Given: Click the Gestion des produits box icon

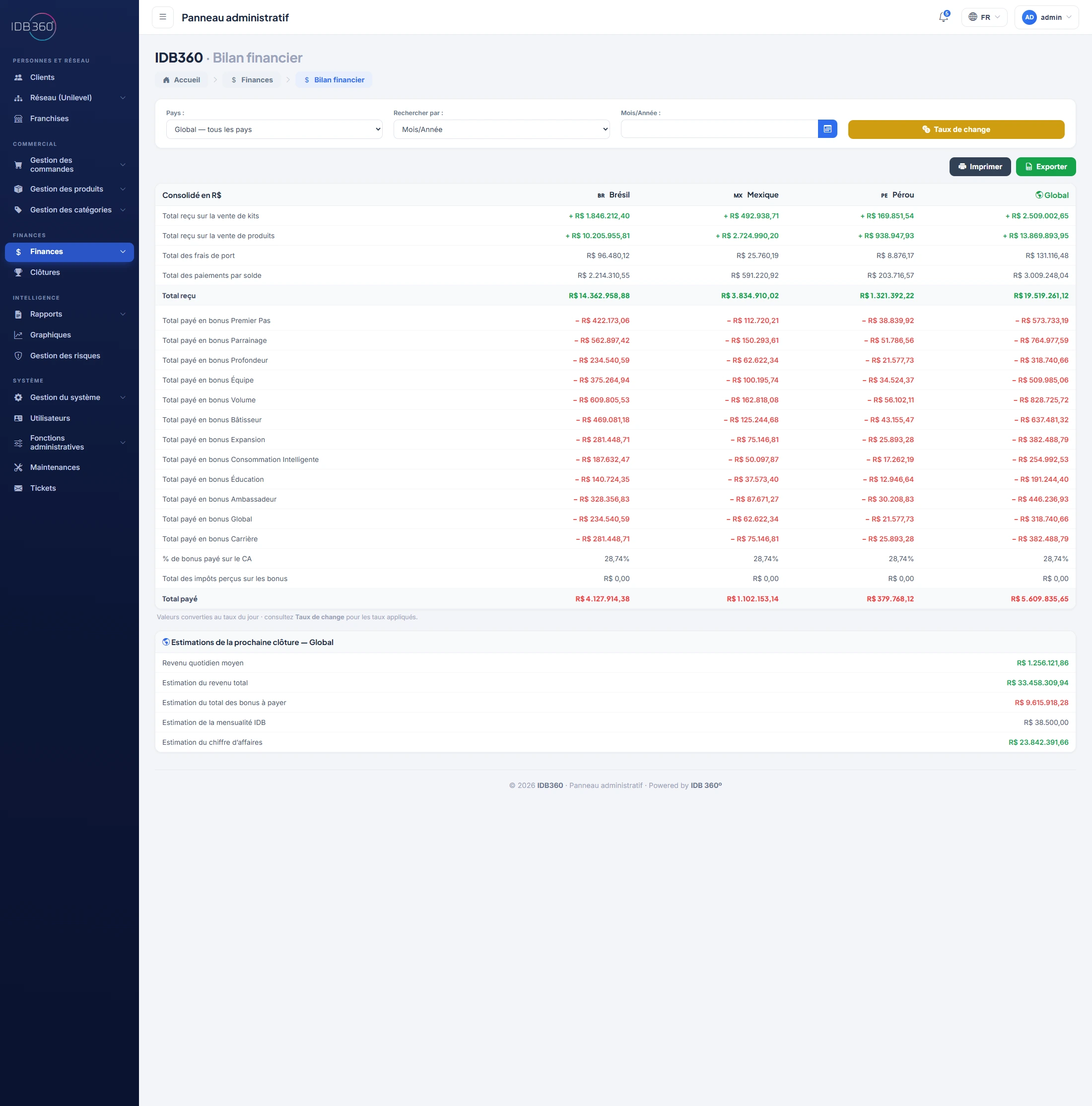Looking at the screenshot, I should (18, 189).
